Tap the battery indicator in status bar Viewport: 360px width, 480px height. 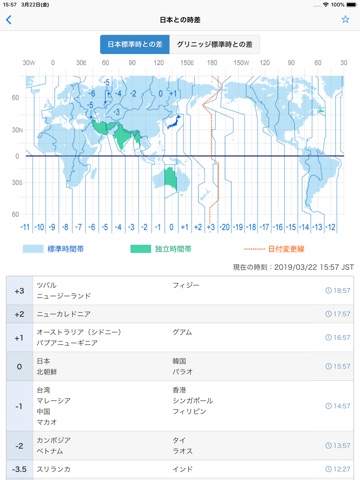352,5
